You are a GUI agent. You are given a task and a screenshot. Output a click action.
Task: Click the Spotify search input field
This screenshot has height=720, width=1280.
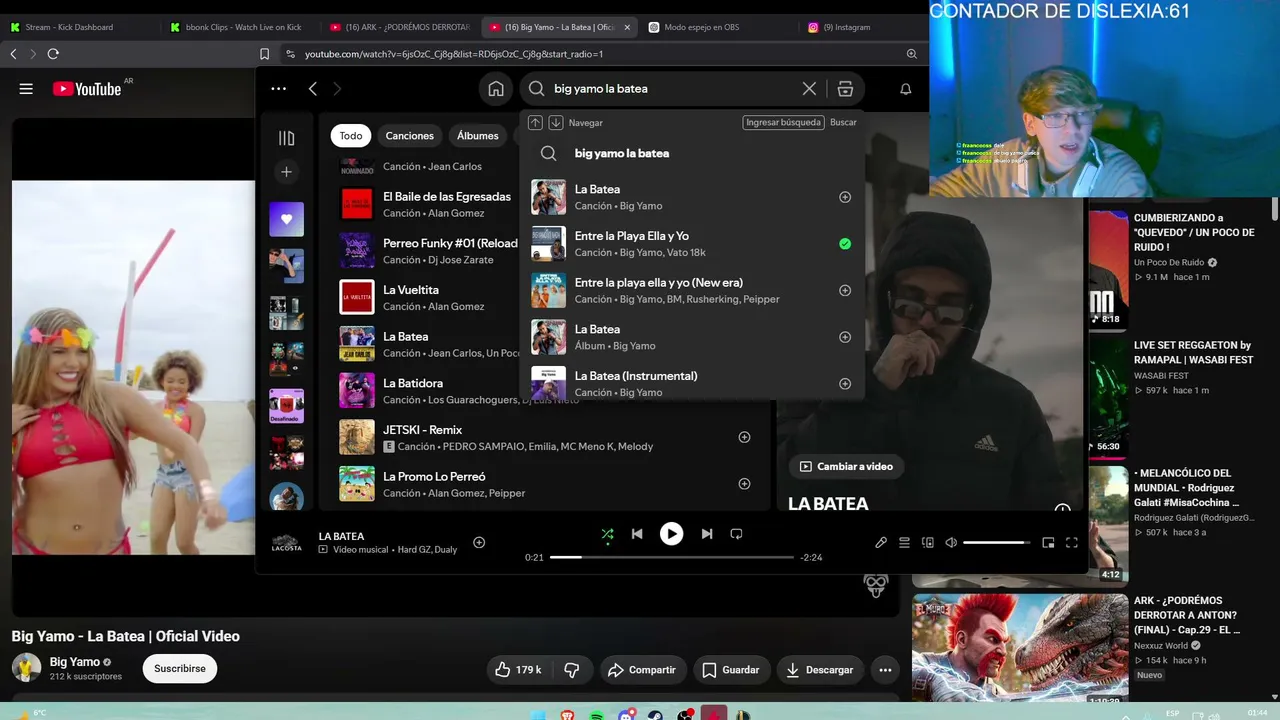[672, 89]
